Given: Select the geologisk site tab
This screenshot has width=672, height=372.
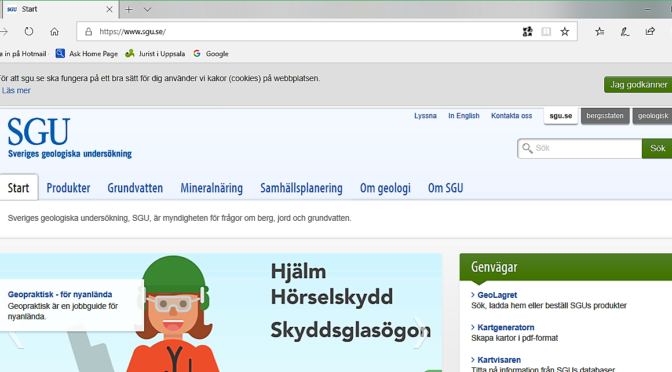Looking at the screenshot, I should (652, 116).
